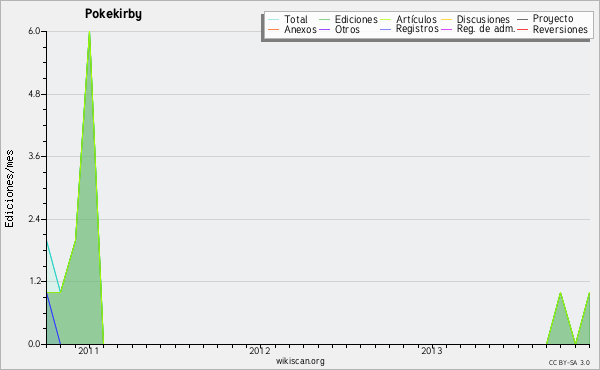
Task: Select the Total legend entry
Action: pos(295,19)
